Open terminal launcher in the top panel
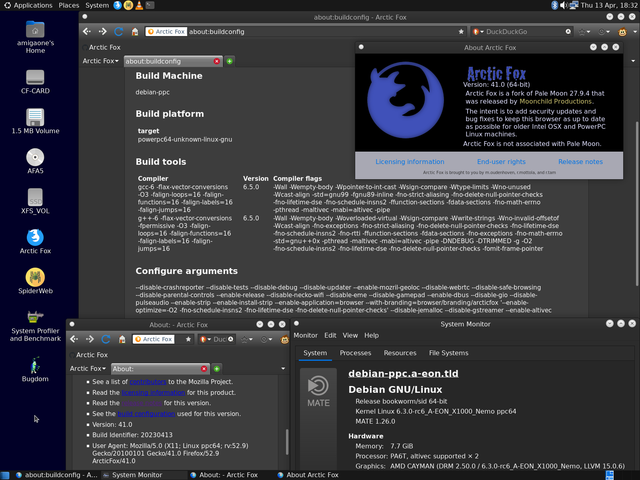The image size is (640, 480). coord(150,5)
